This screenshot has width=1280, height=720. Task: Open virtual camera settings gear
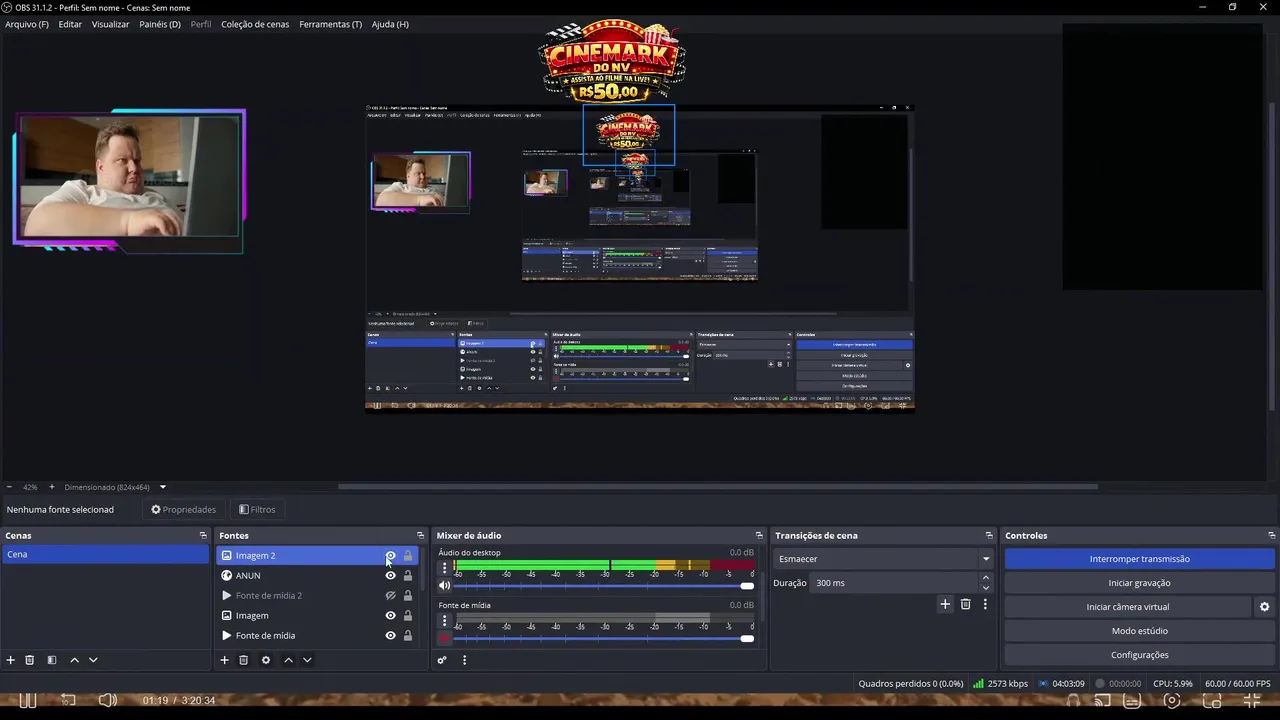coord(1264,607)
